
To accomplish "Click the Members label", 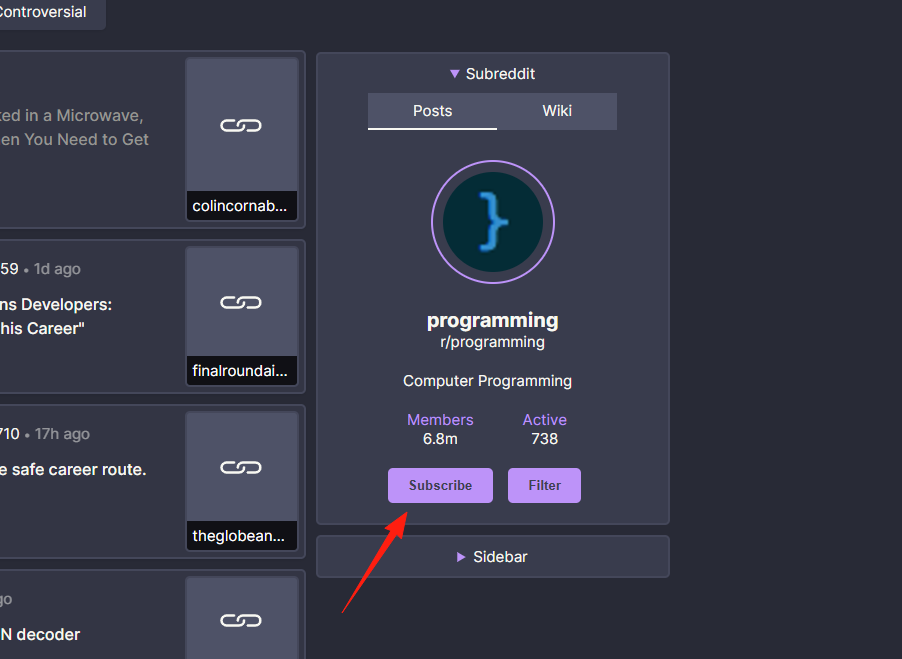I will coord(440,420).
